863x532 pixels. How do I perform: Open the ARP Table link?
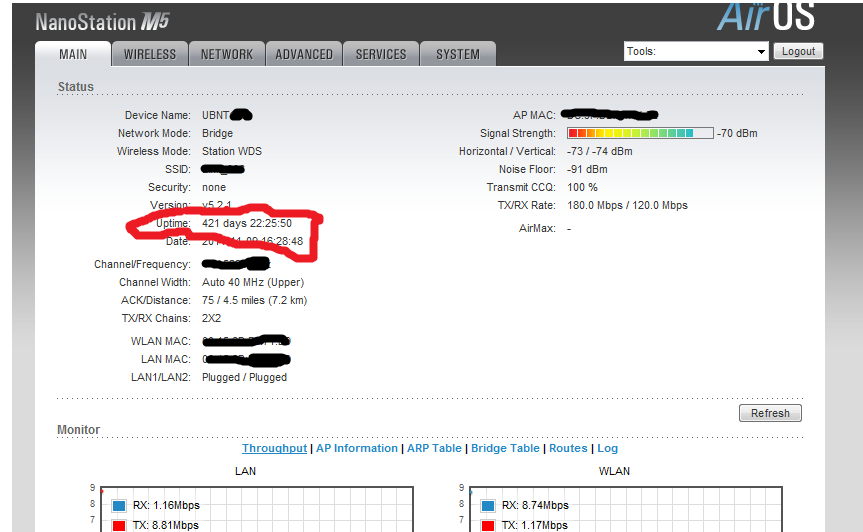[434, 448]
